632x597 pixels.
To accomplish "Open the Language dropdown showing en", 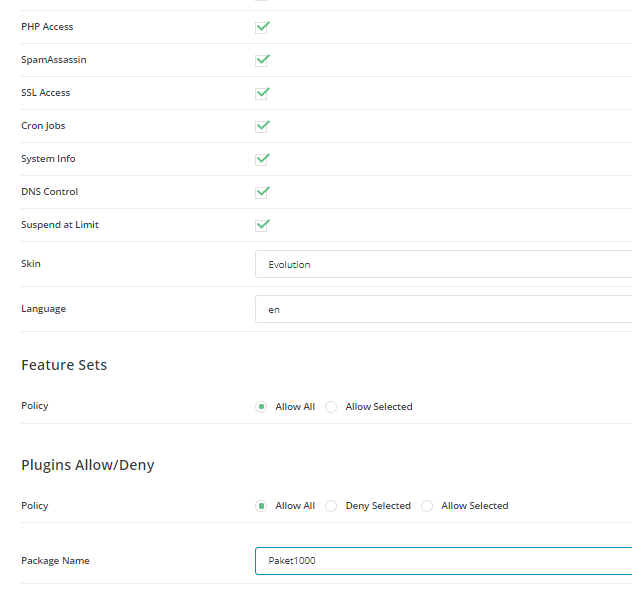I will coord(443,310).
